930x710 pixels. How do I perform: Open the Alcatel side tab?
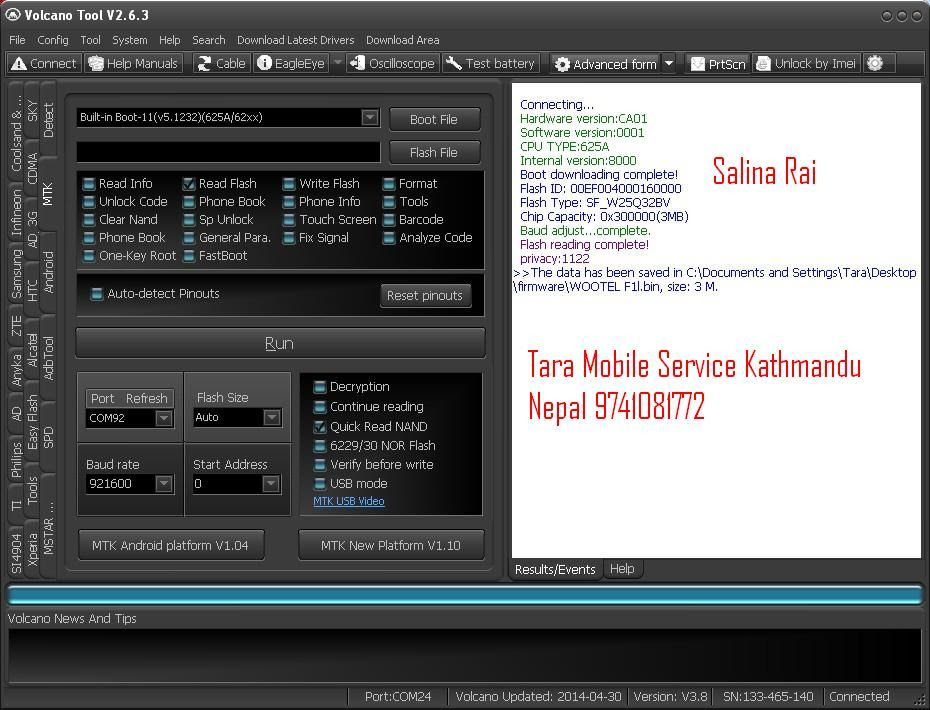[x=33, y=351]
